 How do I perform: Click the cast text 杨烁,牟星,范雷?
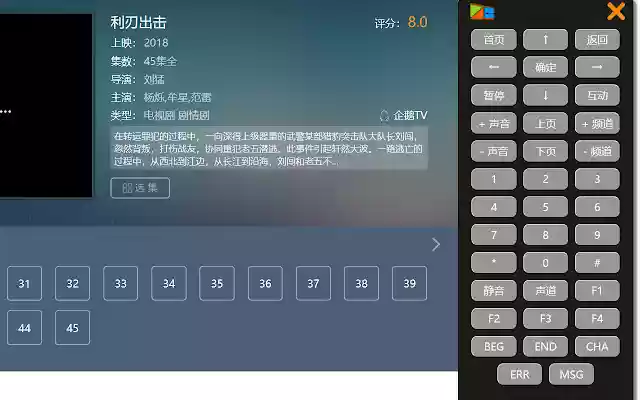point(178,98)
